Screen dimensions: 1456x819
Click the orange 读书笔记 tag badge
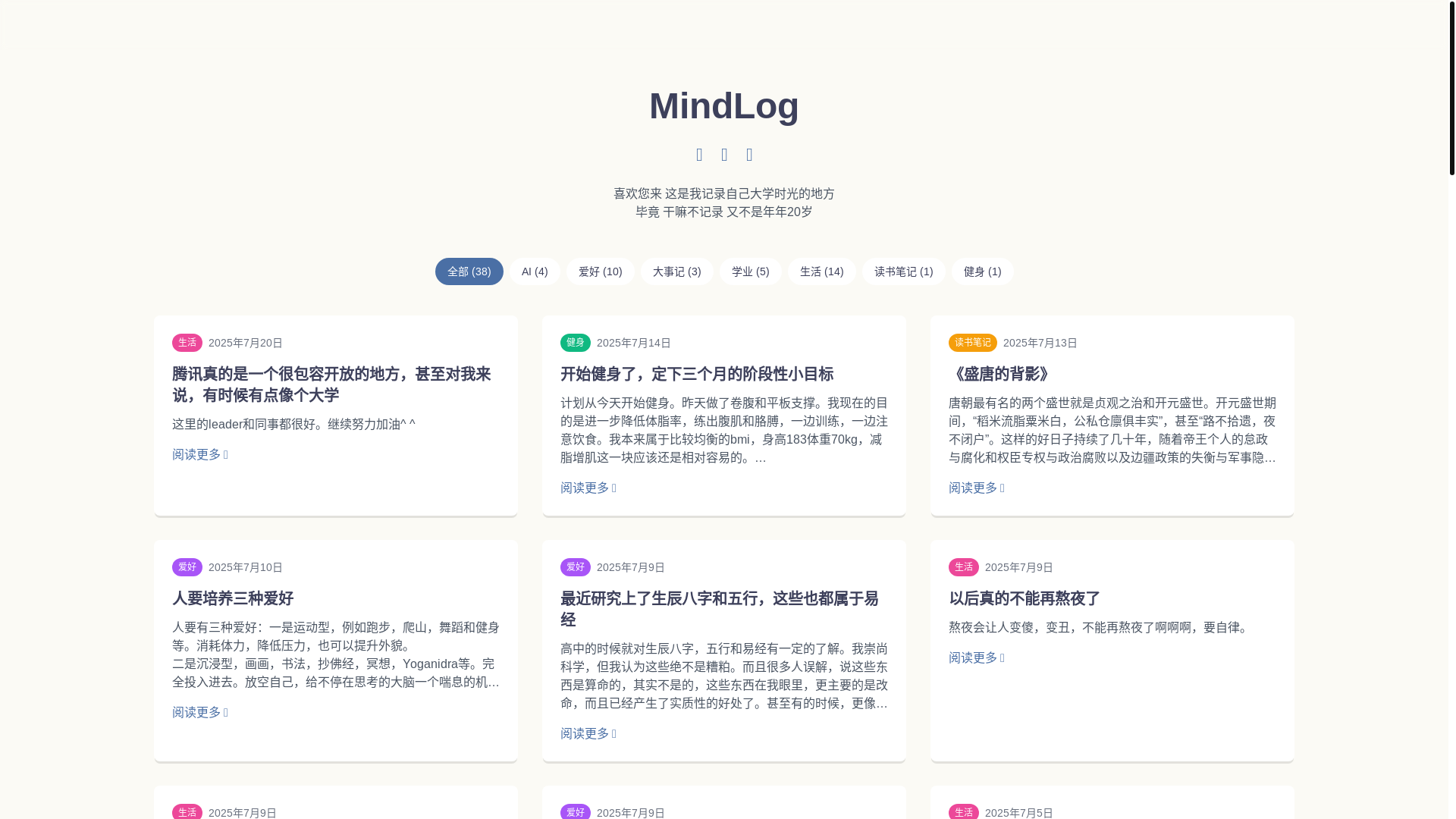point(973,343)
